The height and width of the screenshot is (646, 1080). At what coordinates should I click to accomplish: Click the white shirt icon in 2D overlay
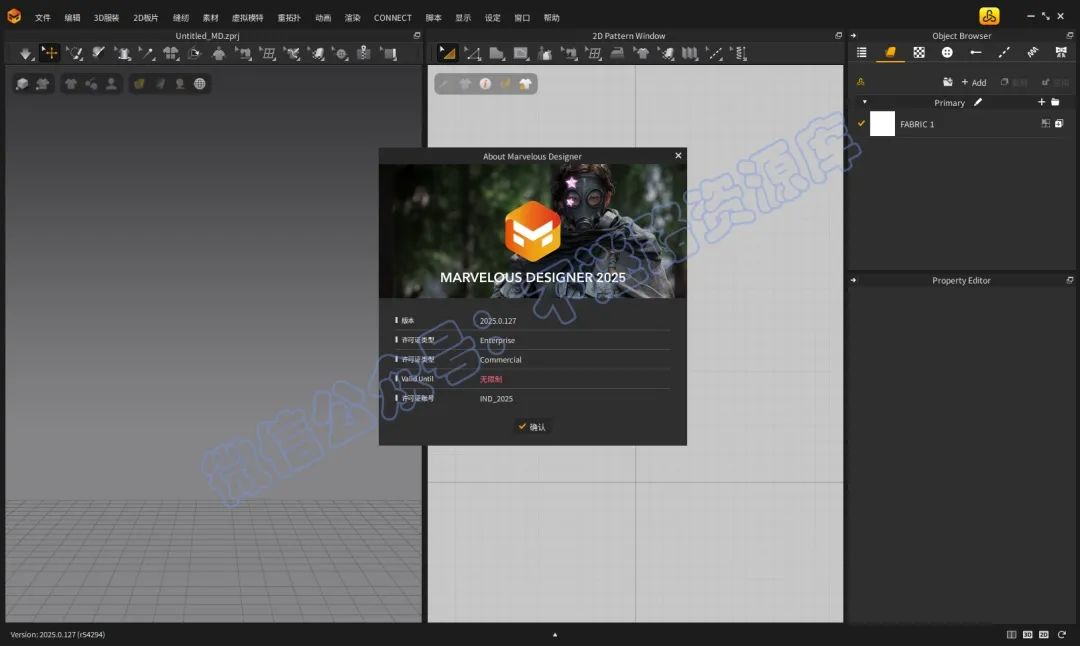(x=526, y=84)
